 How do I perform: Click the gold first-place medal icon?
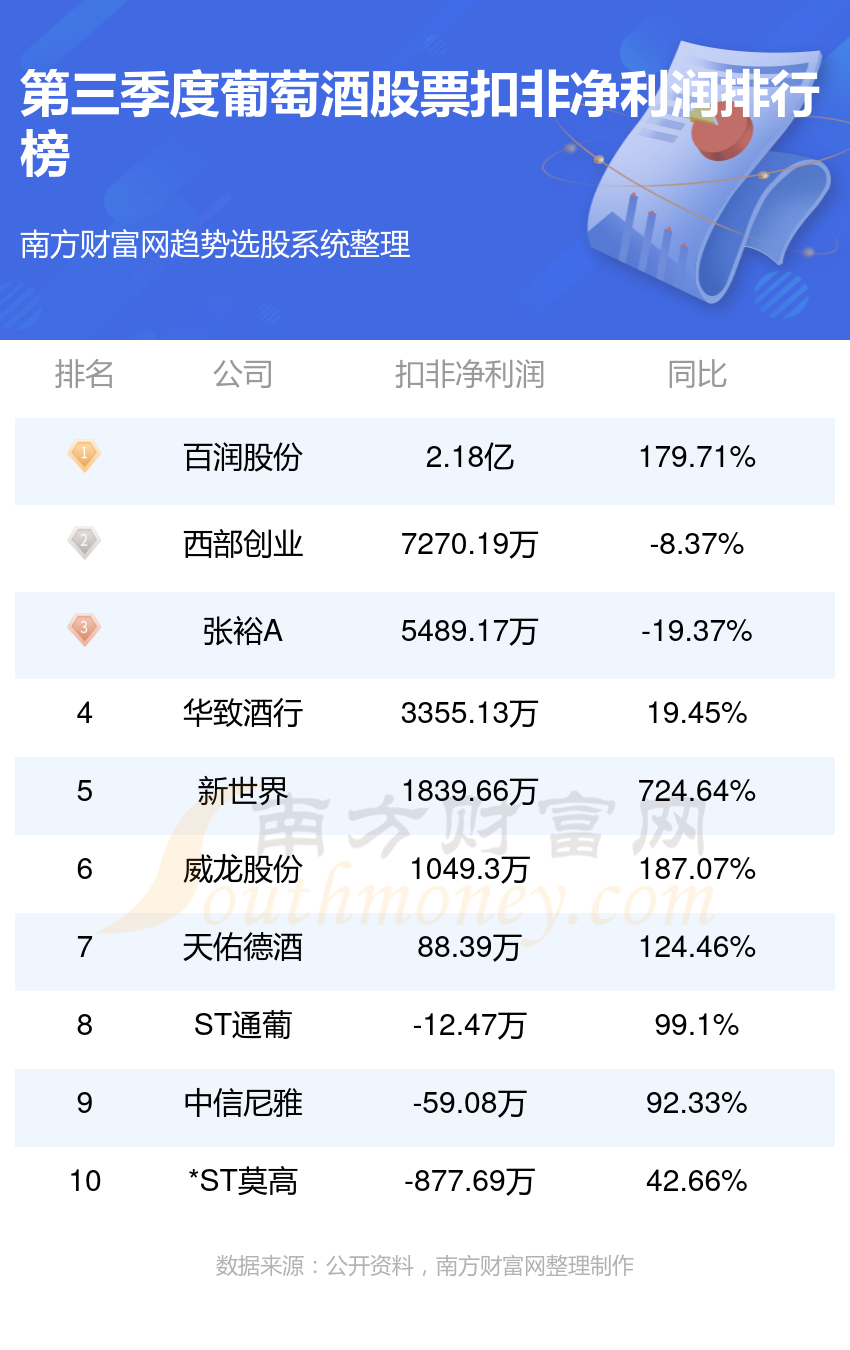[84, 457]
